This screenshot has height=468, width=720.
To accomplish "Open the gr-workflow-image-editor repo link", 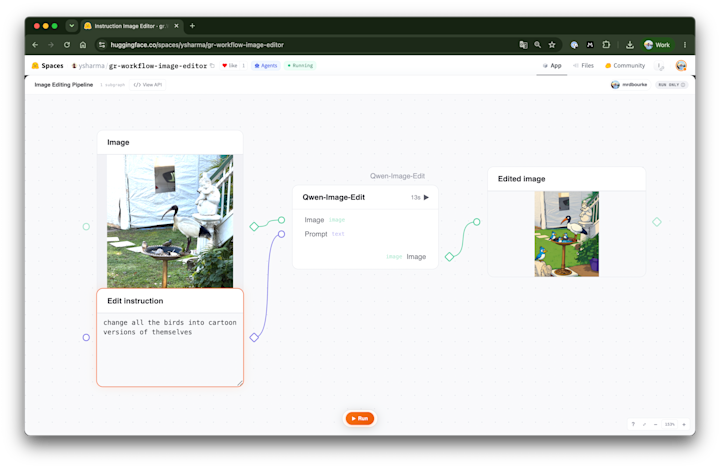I will coord(158,66).
